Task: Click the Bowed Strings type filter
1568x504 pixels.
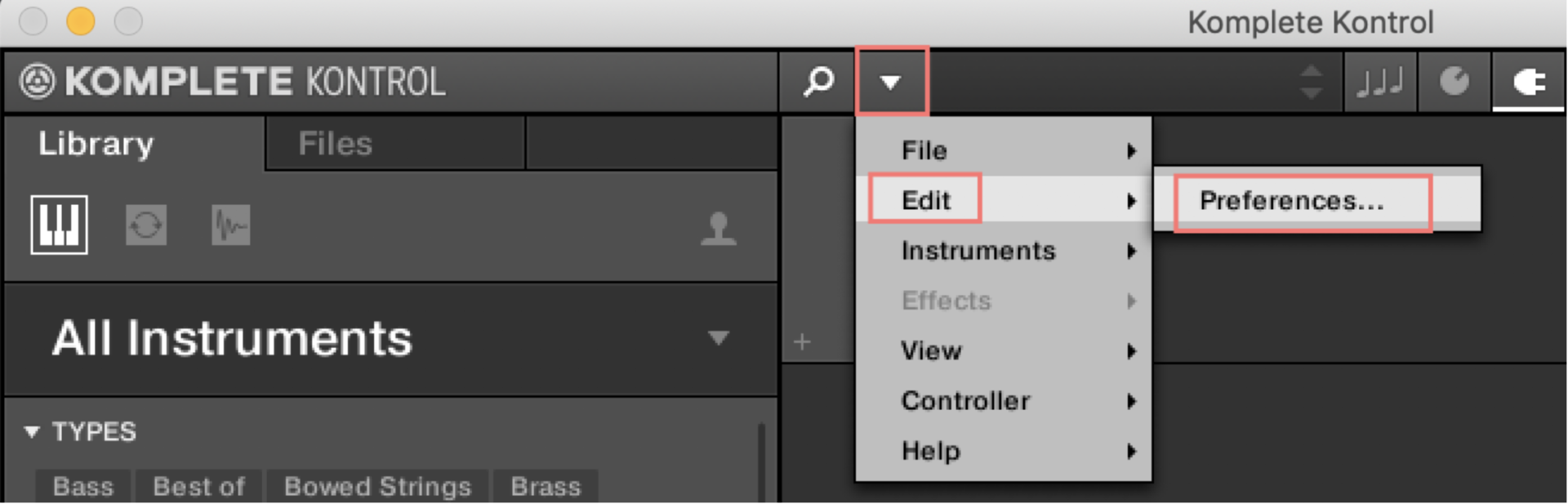Action: pyautogui.click(x=377, y=487)
